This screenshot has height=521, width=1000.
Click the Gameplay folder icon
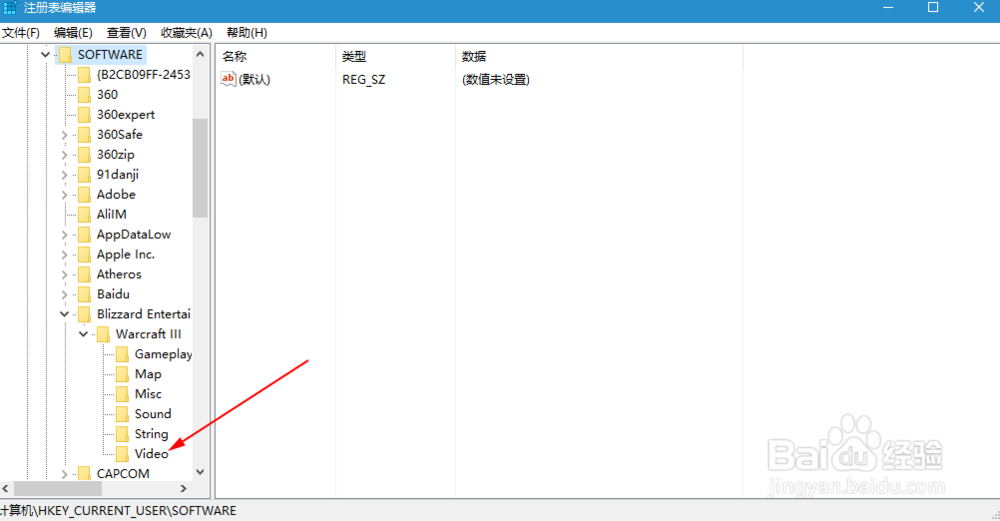point(122,354)
